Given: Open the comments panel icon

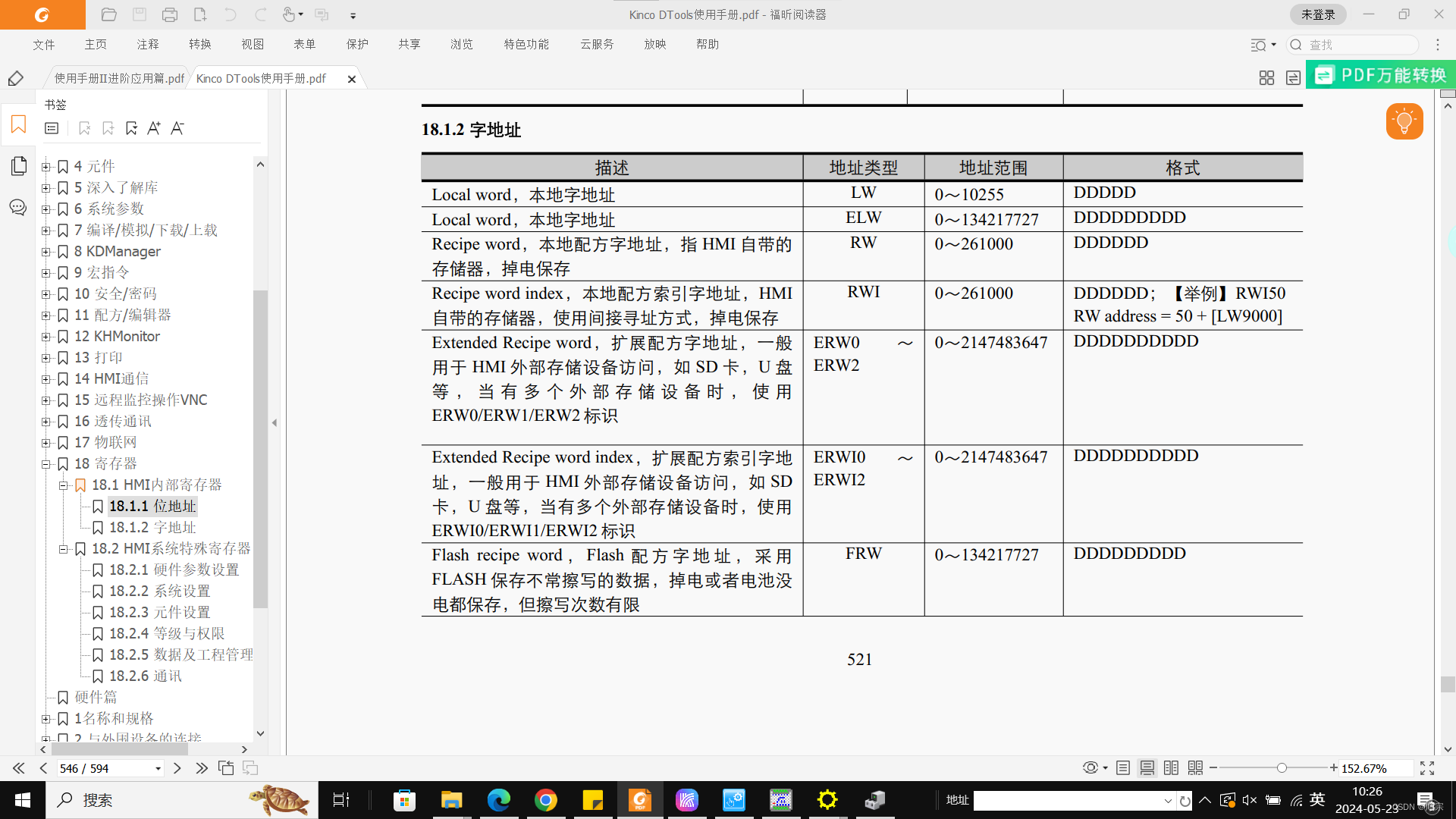Looking at the screenshot, I should (18, 207).
